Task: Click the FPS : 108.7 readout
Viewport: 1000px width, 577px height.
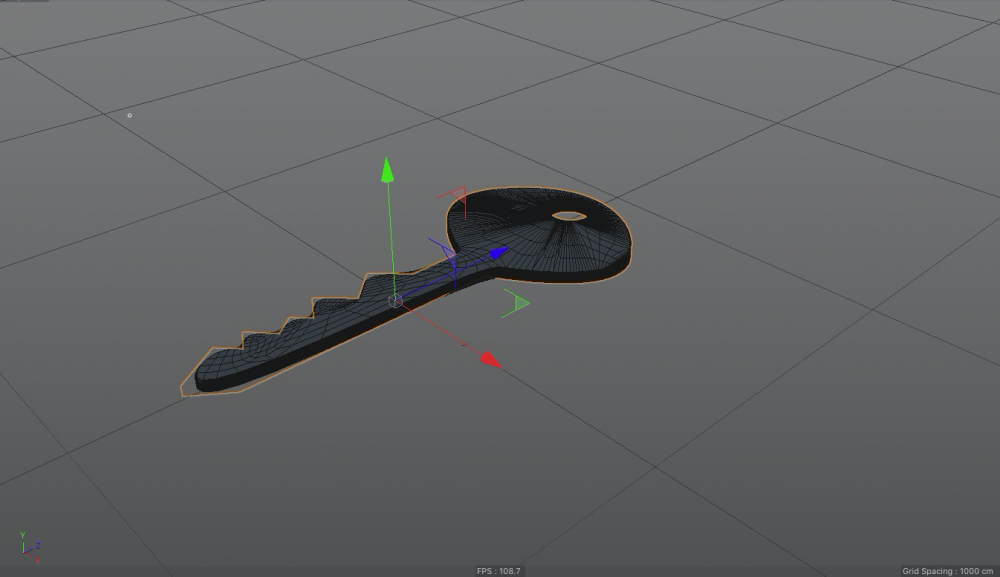Action: [498, 571]
